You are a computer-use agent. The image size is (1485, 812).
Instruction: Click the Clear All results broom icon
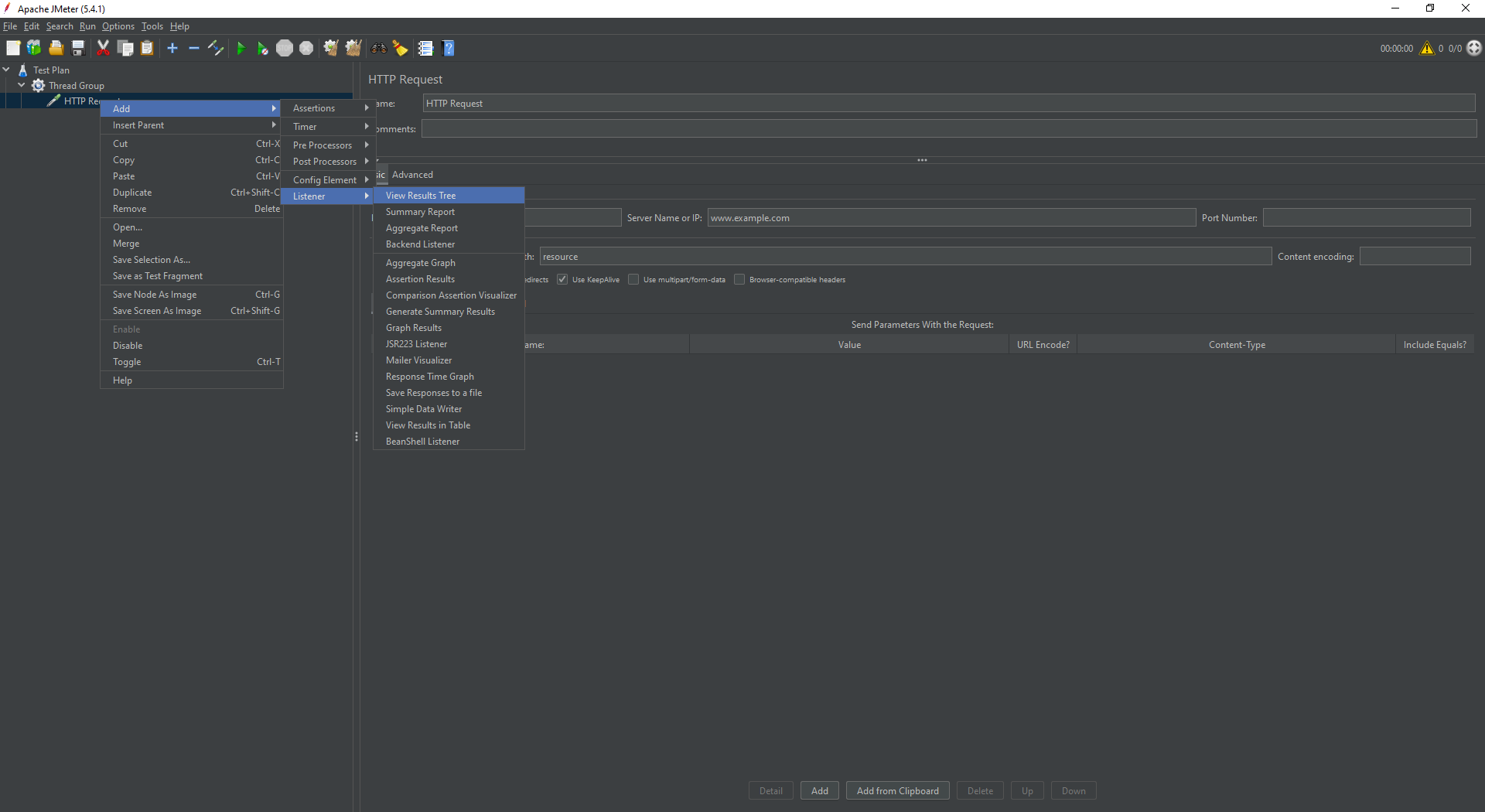point(353,48)
